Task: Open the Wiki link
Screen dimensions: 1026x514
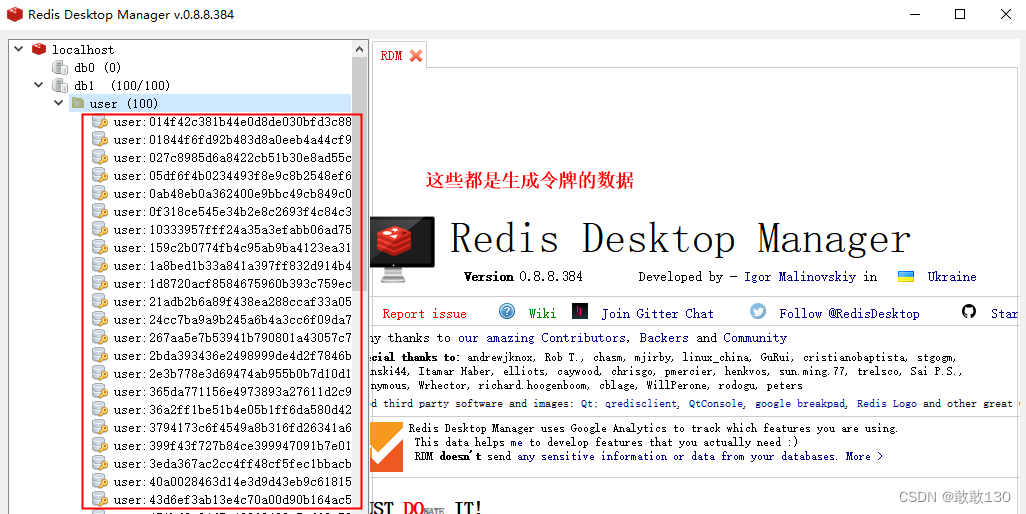Action: (x=542, y=314)
